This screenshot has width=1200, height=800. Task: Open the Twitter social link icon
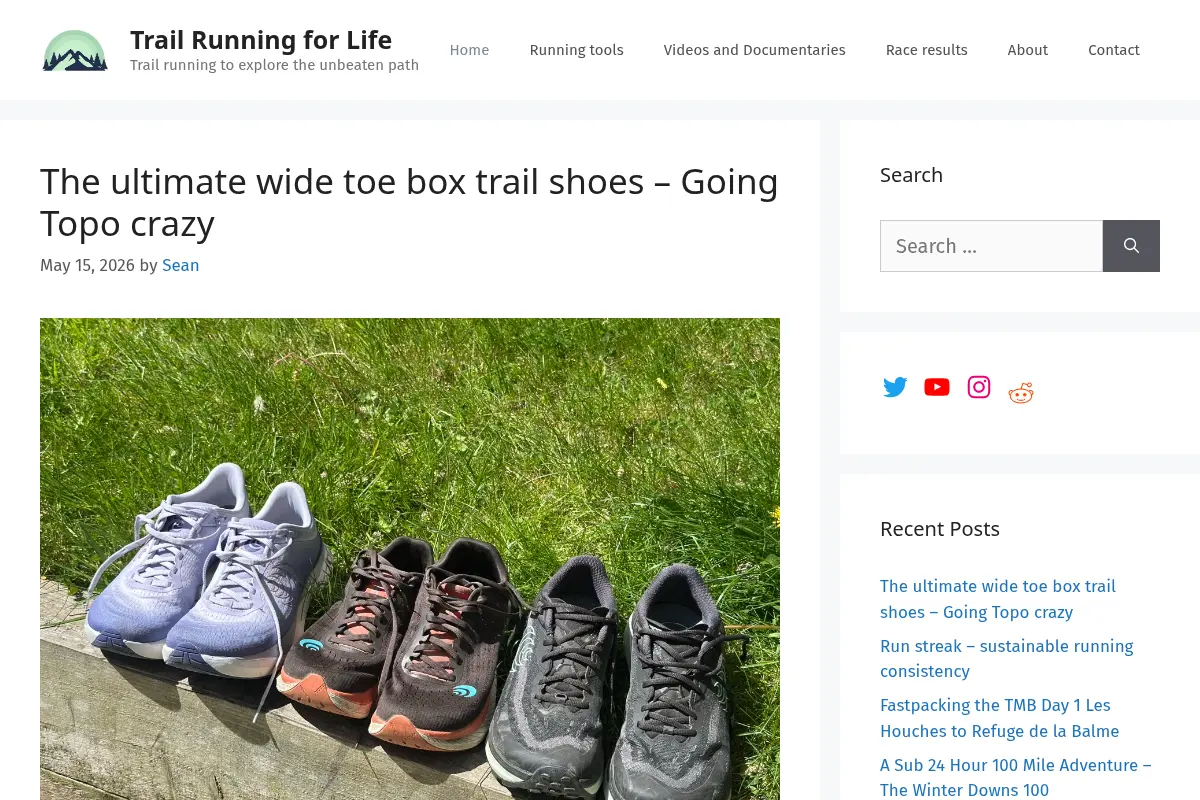[x=895, y=387]
